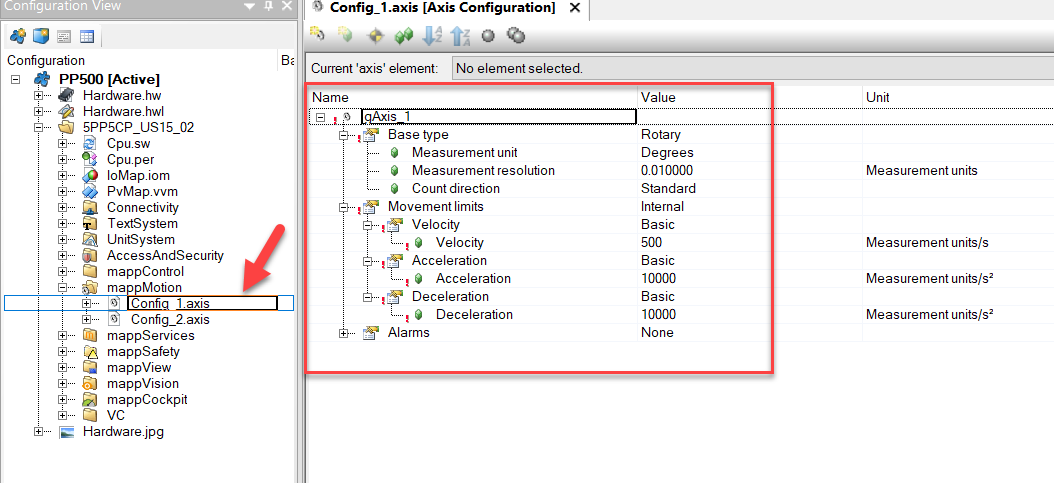Click the TextSystem folder icon
The image size is (1054, 483).
(89, 224)
